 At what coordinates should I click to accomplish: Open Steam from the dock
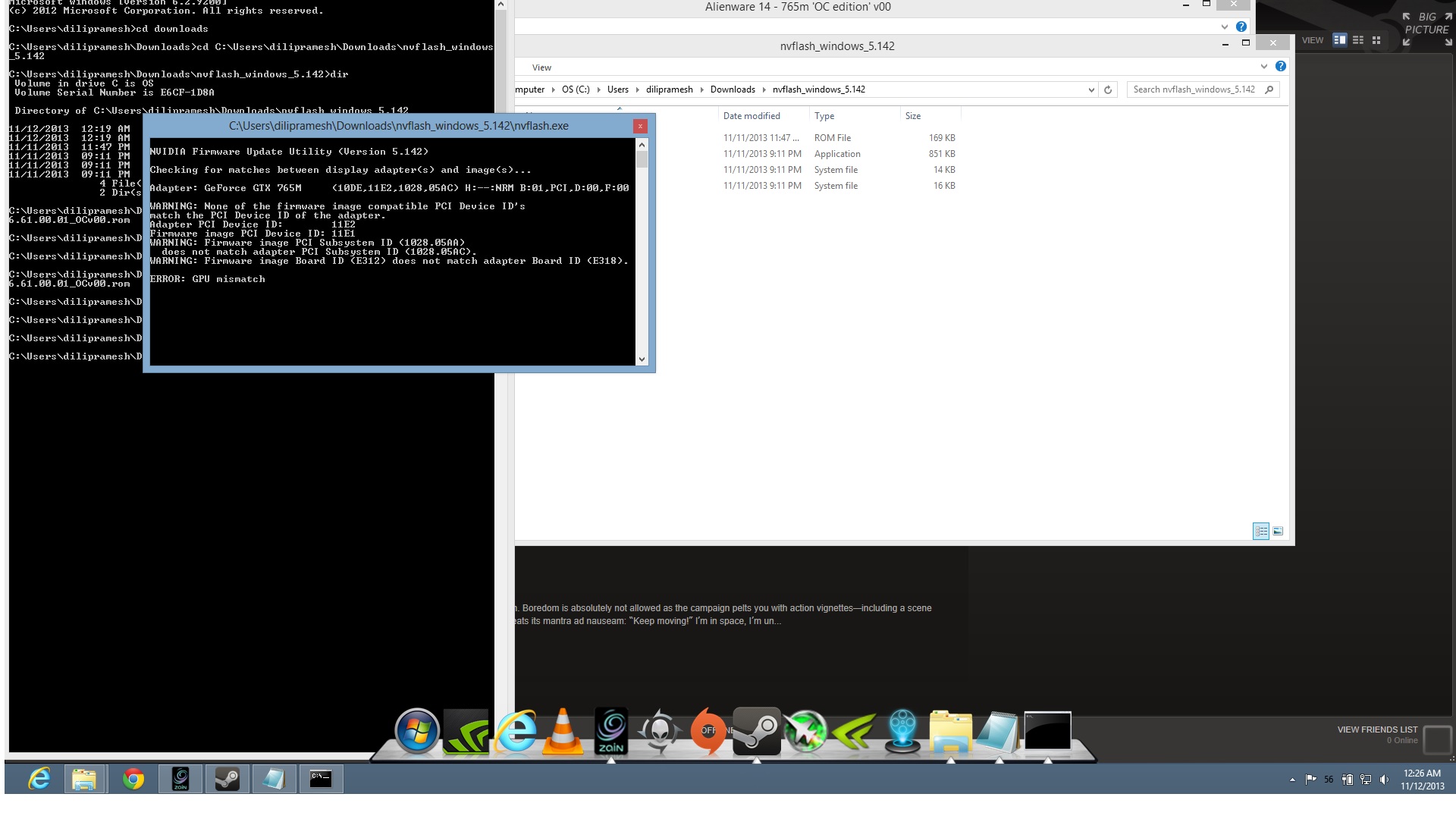click(756, 732)
